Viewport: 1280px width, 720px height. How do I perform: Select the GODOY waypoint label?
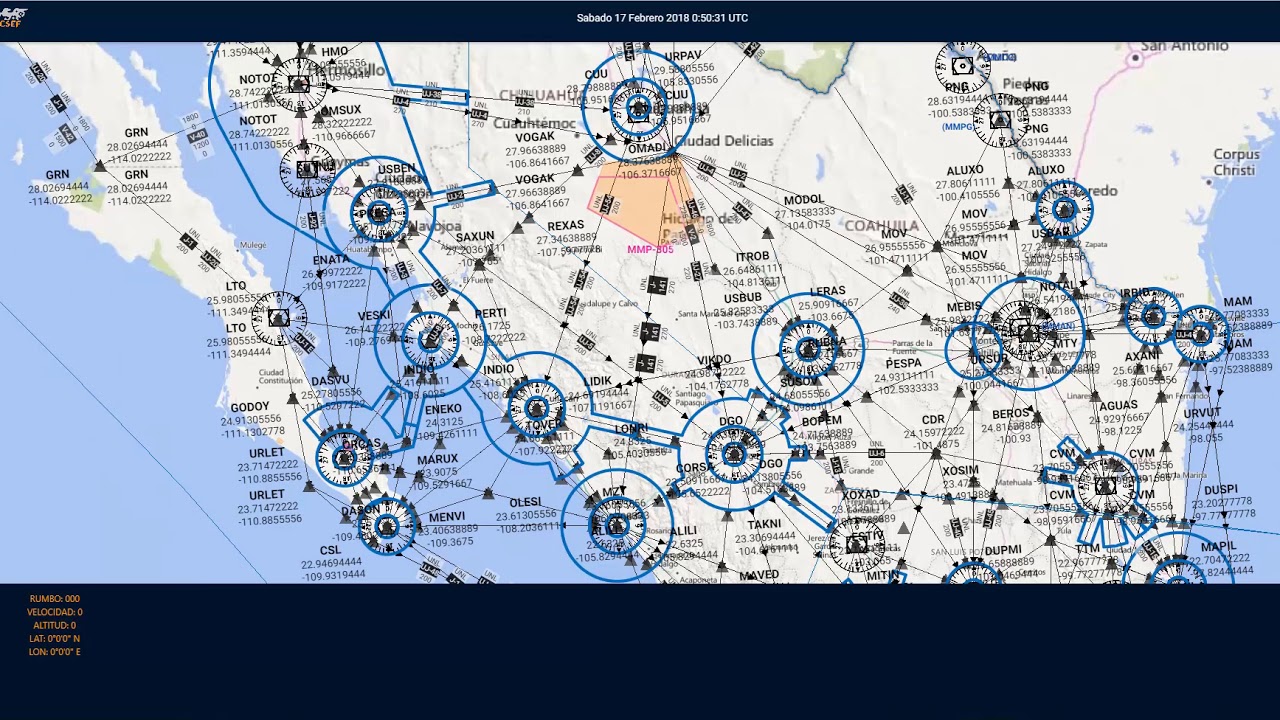click(x=250, y=408)
